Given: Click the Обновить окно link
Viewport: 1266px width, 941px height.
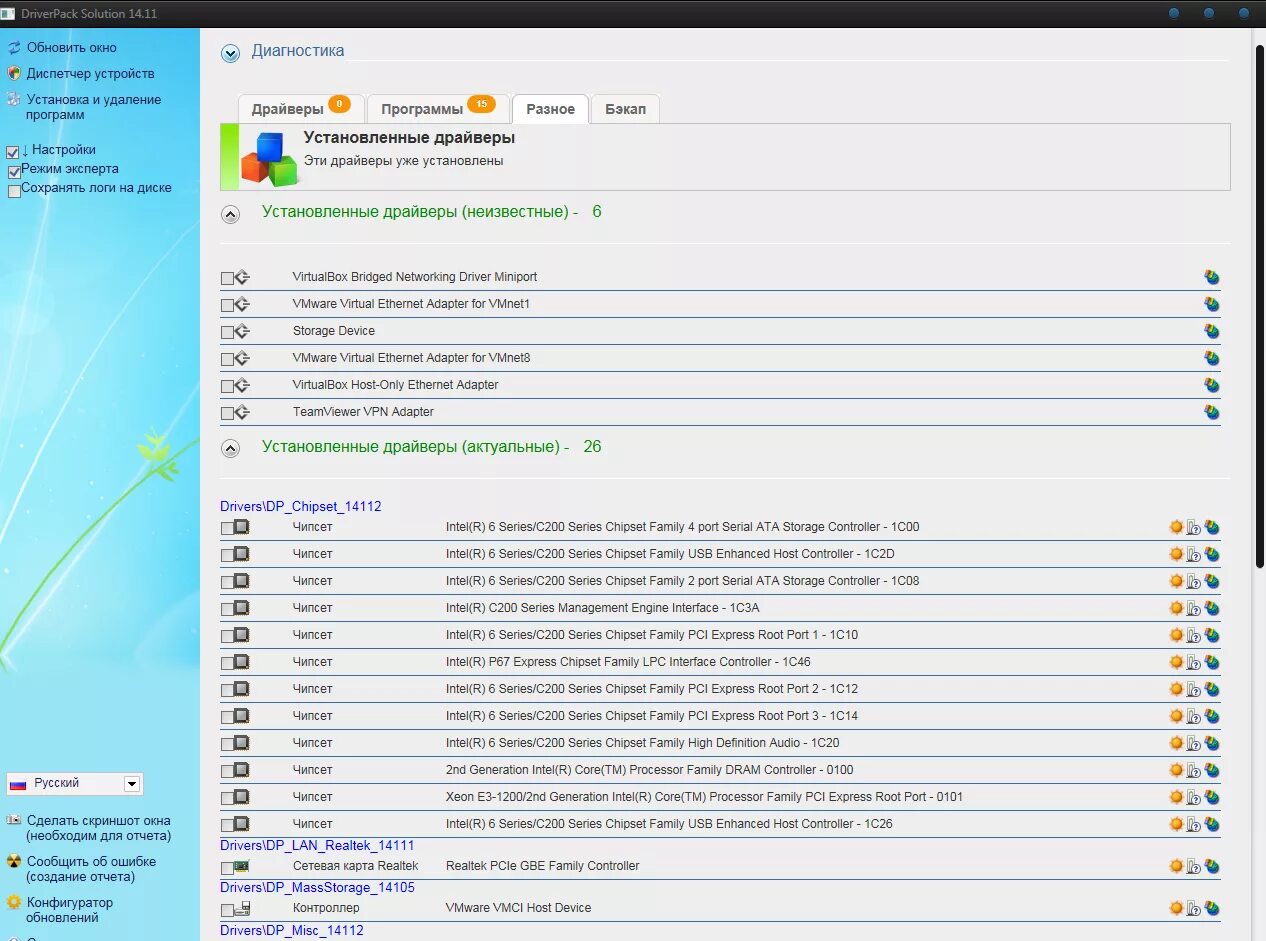Looking at the screenshot, I should [72, 47].
